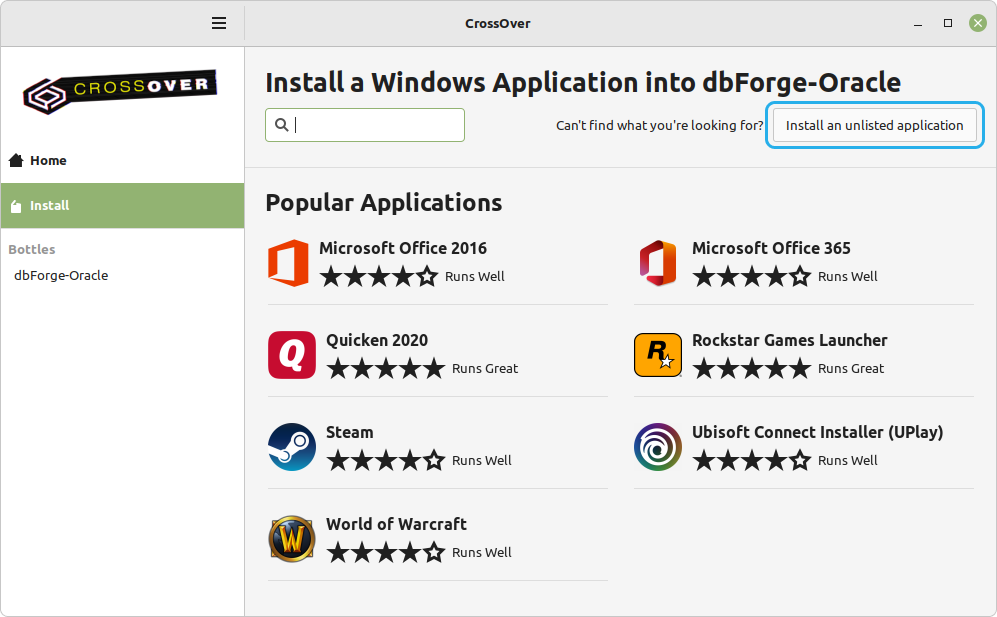Click Rockstar Games Launcher star rating

(752, 368)
